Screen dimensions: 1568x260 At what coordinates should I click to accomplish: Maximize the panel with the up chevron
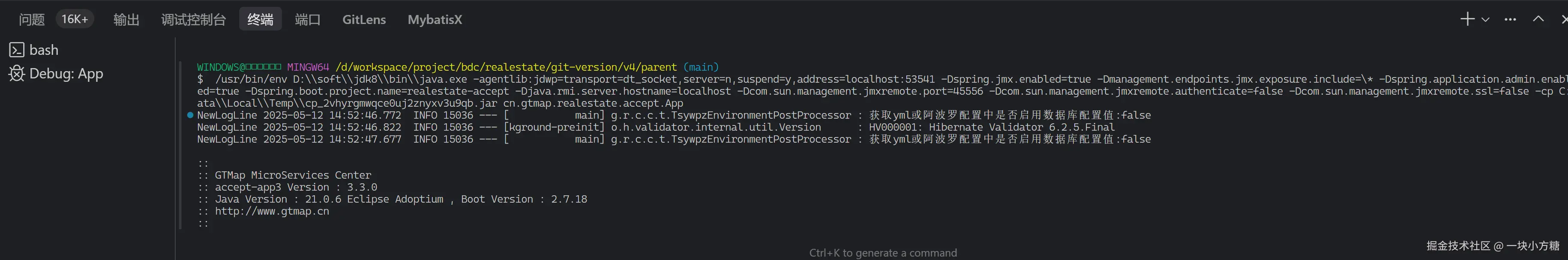(1538, 19)
